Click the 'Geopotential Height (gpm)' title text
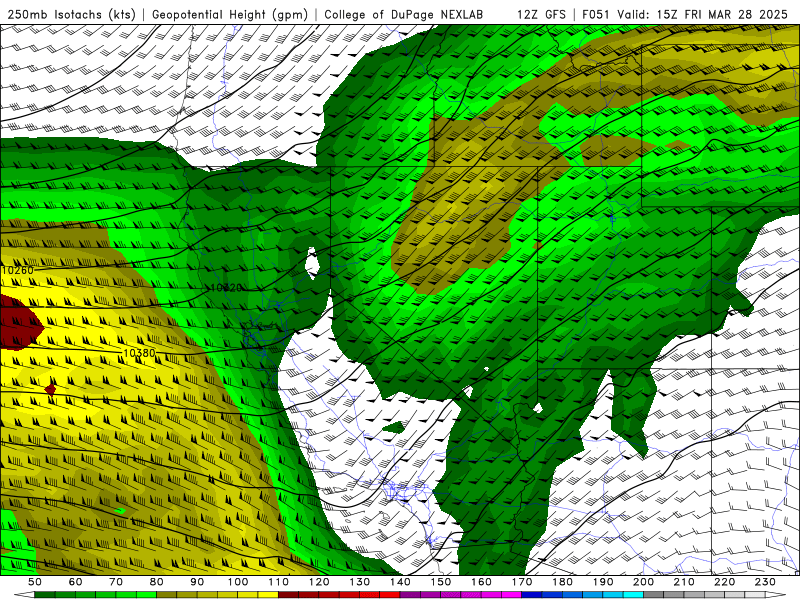The height and width of the screenshot is (600, 800). [x=230, y=14]
